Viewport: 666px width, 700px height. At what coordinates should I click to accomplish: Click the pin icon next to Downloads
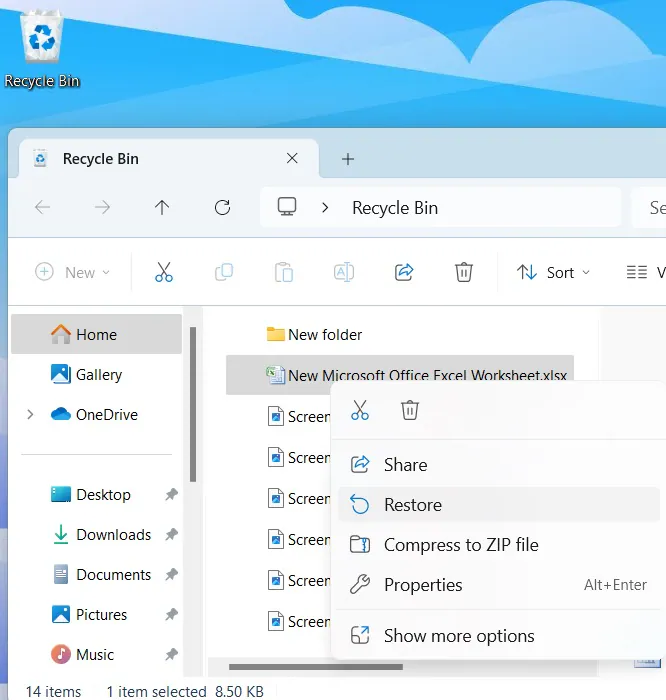click(171, 534)
